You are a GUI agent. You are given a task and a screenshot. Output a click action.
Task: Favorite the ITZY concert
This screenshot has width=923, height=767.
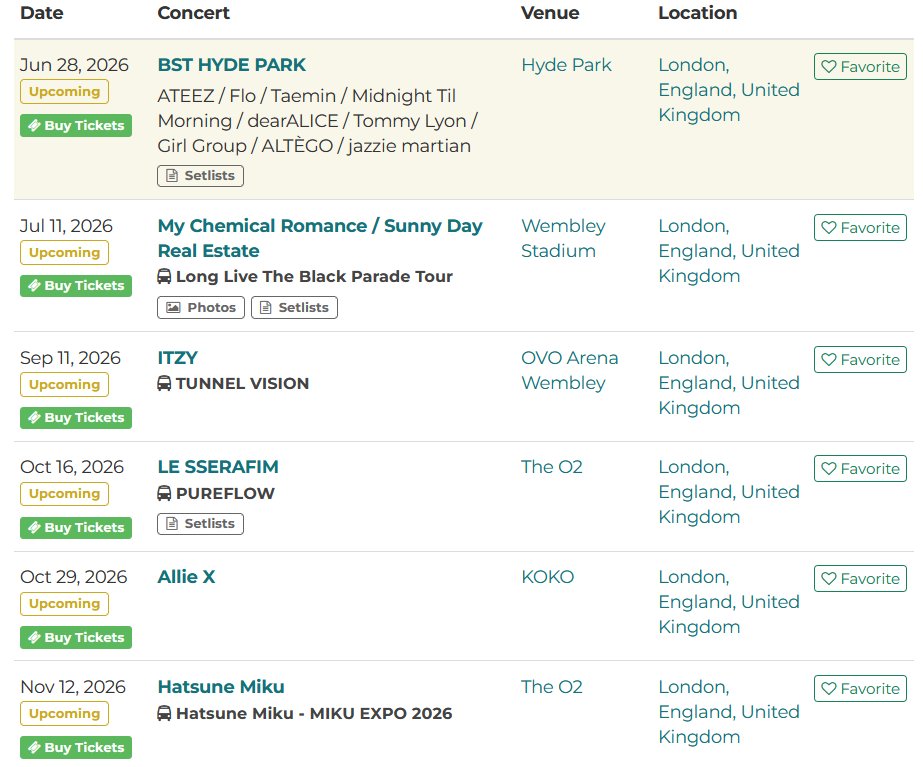(860, 359)
